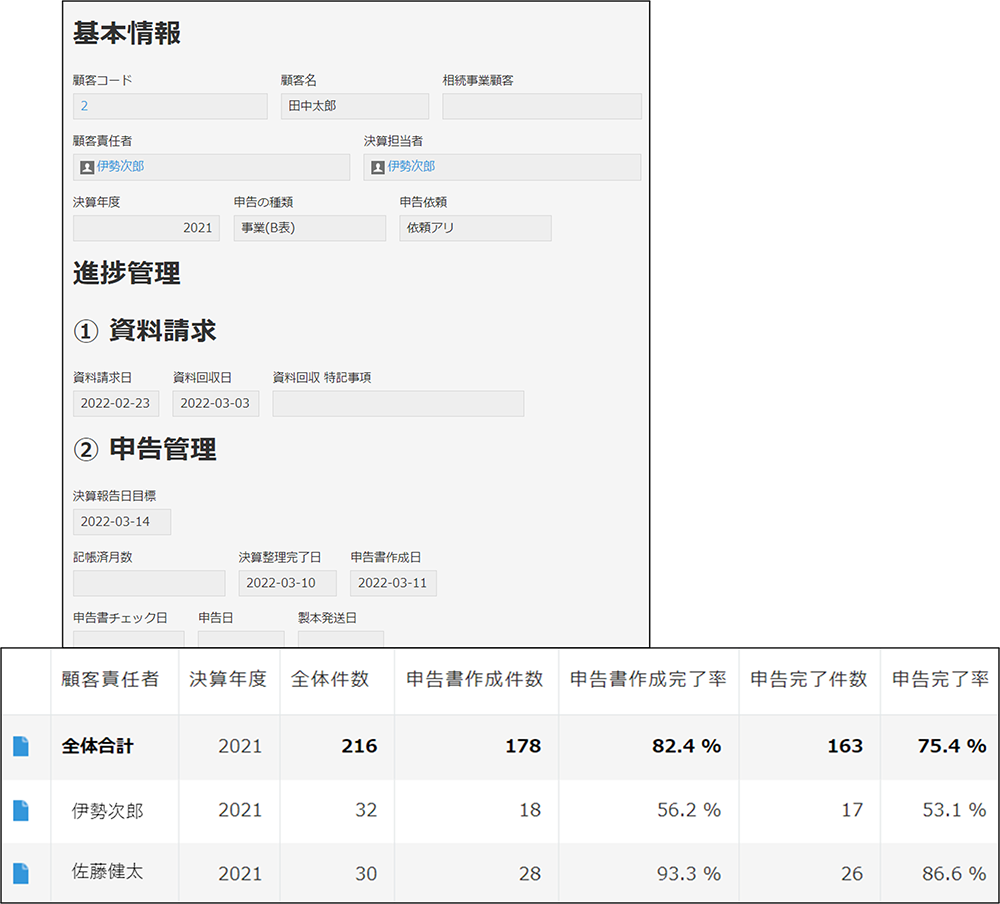Click the 進捗管理 section heading

[127, 274]
